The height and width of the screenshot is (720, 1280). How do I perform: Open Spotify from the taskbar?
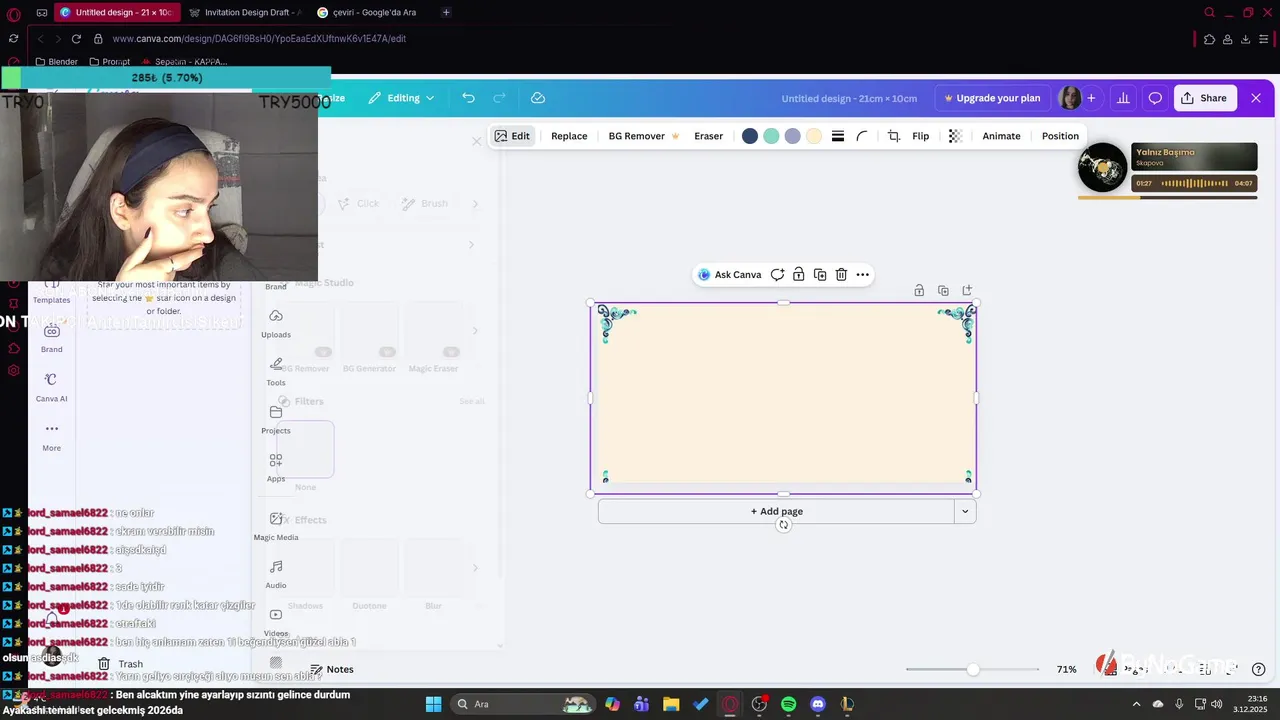coord(788,704)
